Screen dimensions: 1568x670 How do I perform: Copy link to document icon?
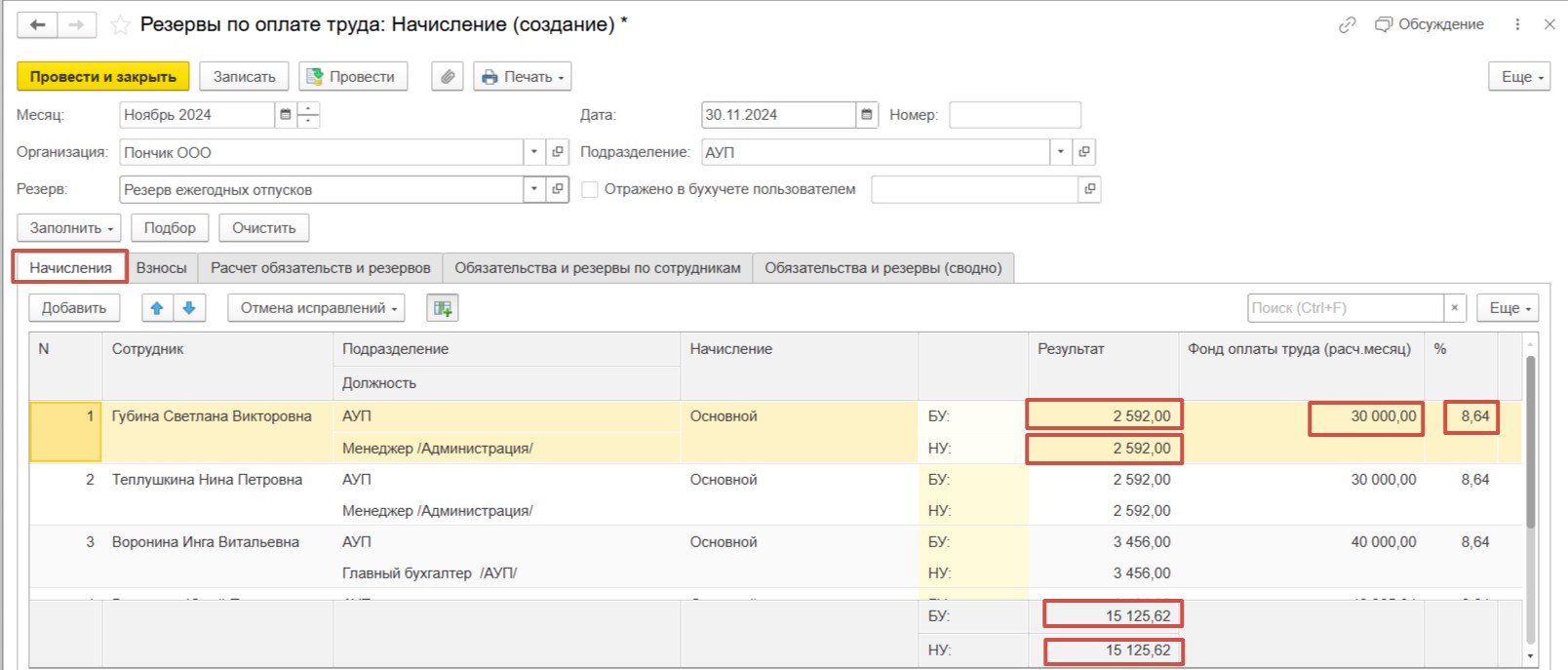coord(1347,24)
